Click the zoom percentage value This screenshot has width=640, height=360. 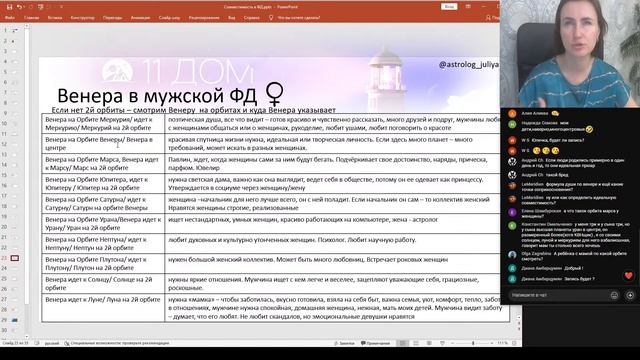(x=502, y=343)
